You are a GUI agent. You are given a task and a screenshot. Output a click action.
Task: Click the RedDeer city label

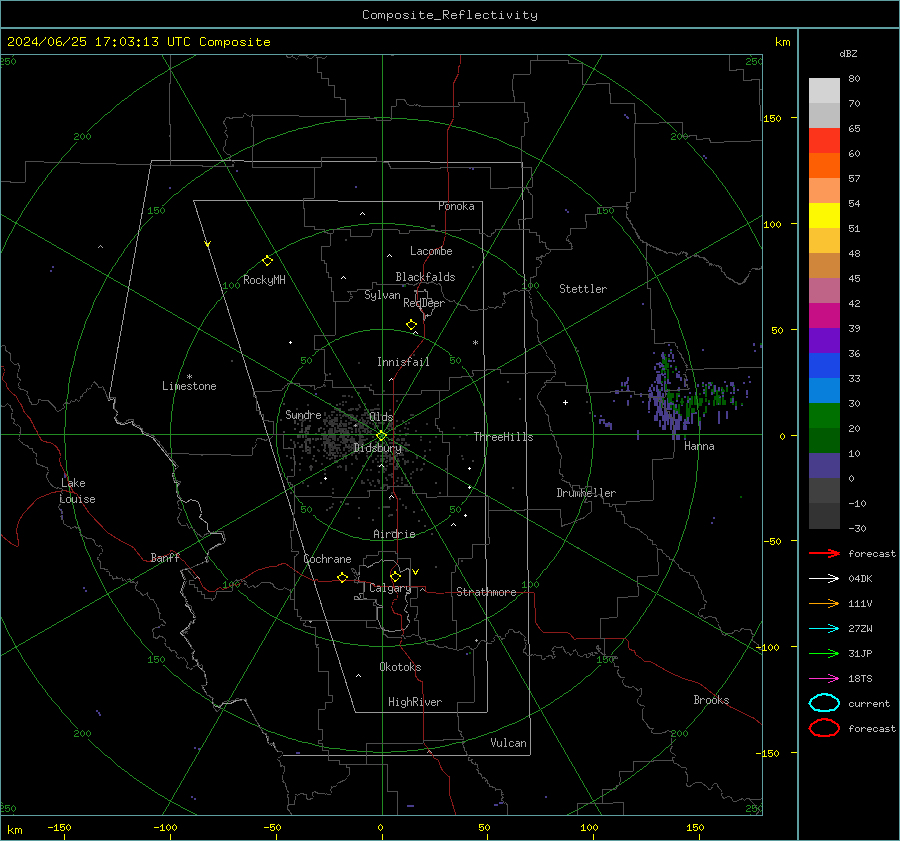point(424,303)
